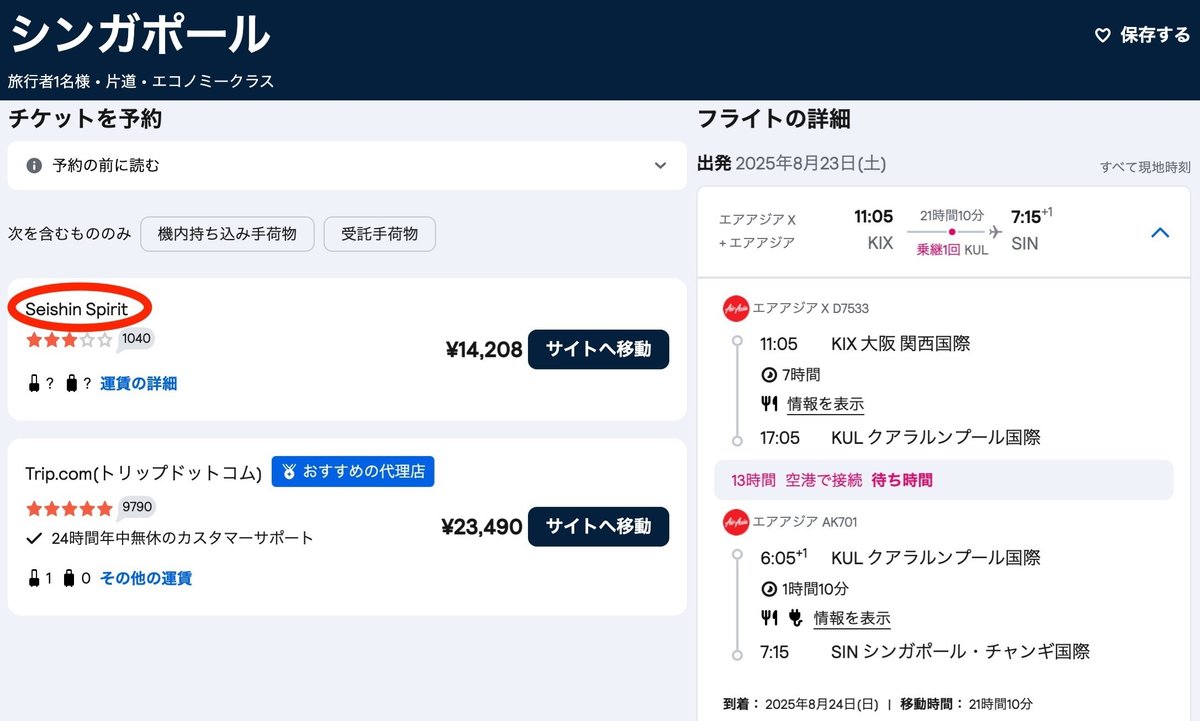Click the meal icon on the KIX segment
The width and height of the screenshot is (1200, 721).
(769, 404)
